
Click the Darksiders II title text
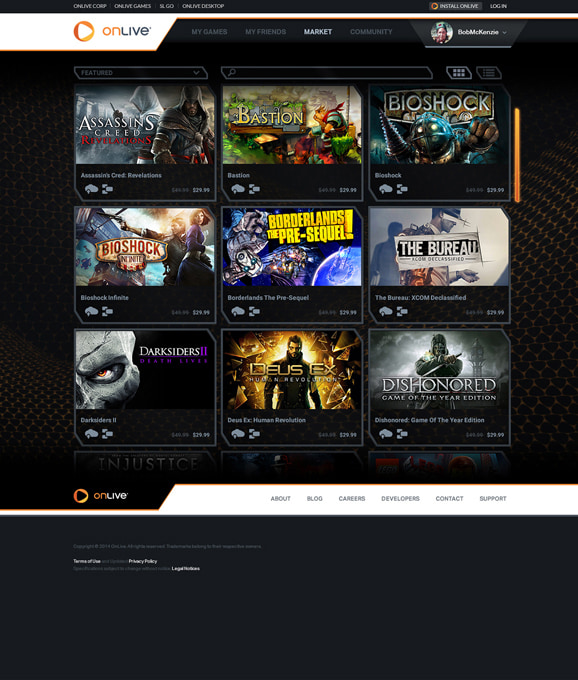98,420
